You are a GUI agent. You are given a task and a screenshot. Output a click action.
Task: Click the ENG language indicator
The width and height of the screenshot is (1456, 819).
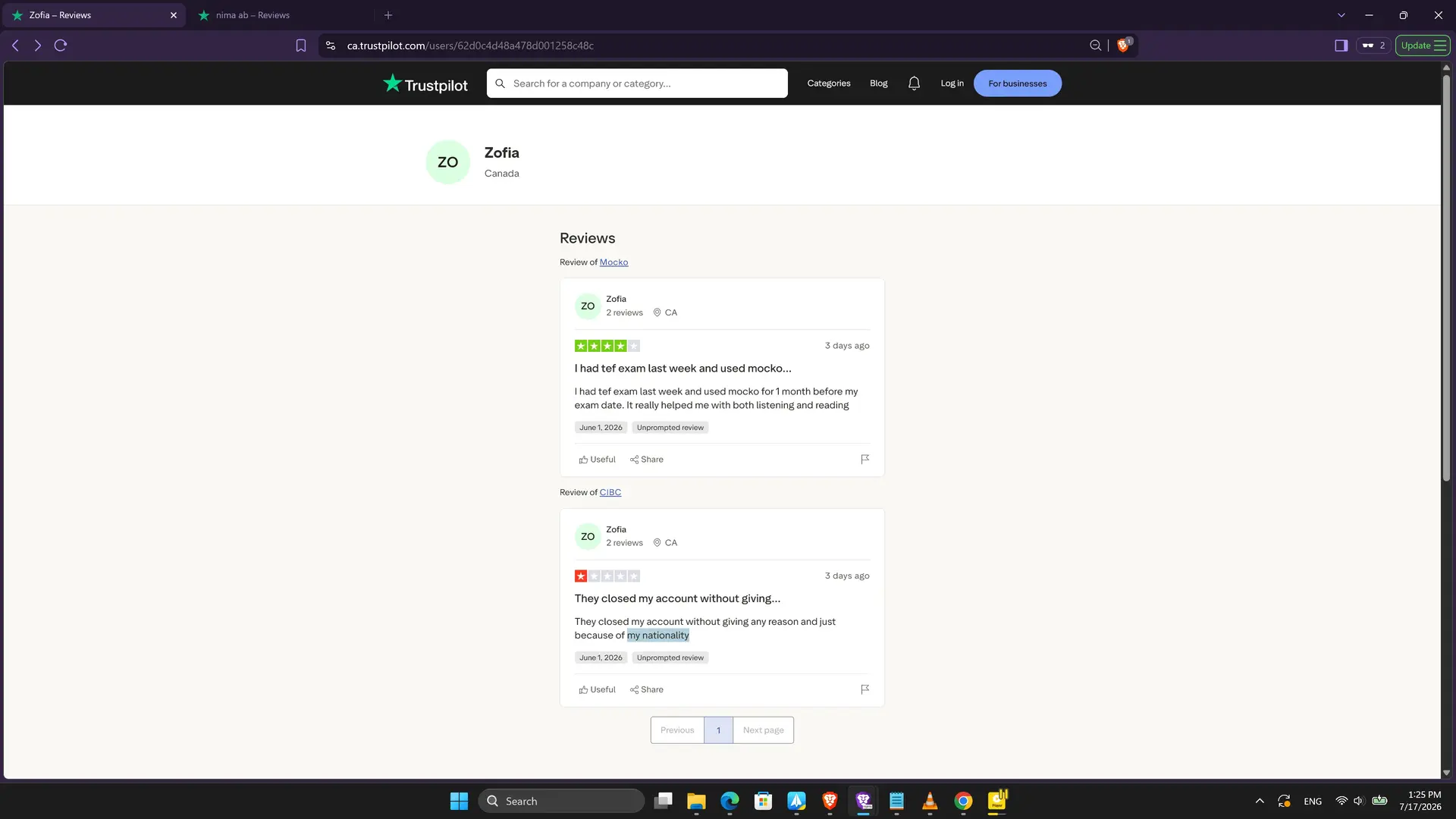click(1313, 801)
